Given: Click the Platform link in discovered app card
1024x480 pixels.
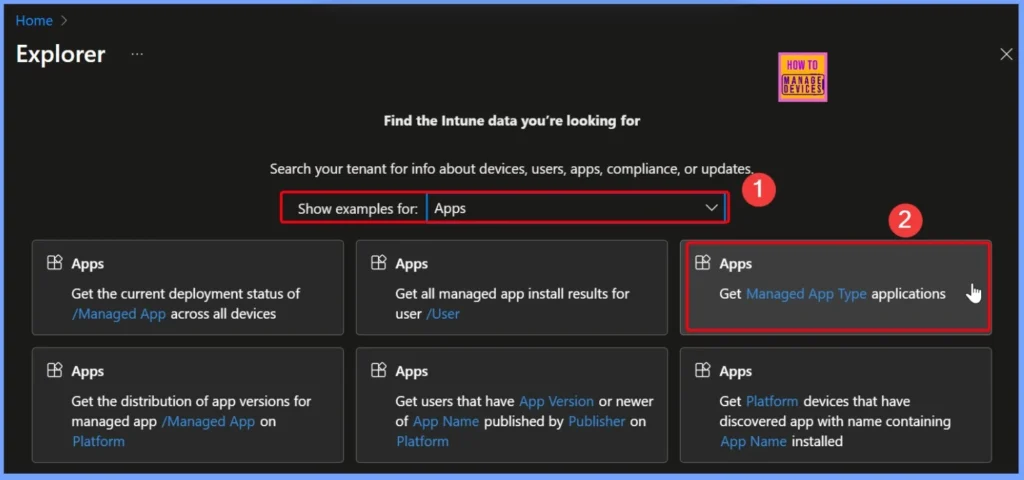Looking at the screenshot, I should pyautogui.click(x=772, y=401).
